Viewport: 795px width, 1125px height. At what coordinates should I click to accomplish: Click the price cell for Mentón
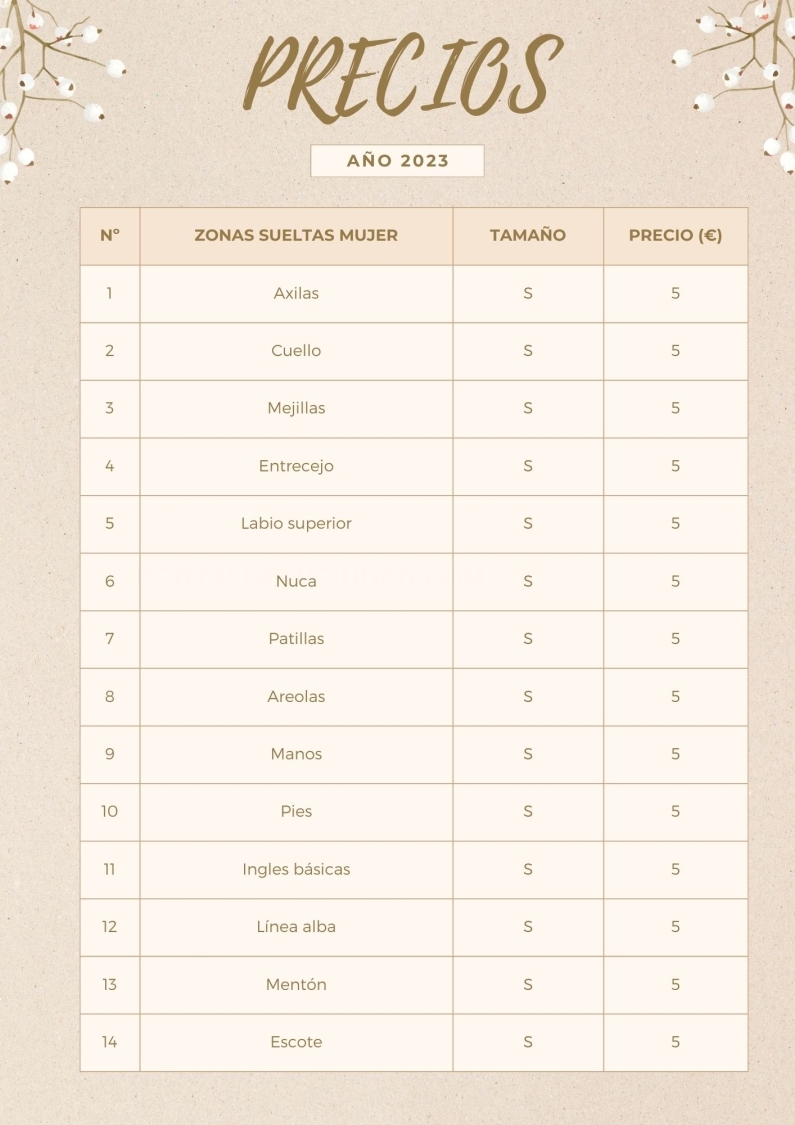point(675,985)
